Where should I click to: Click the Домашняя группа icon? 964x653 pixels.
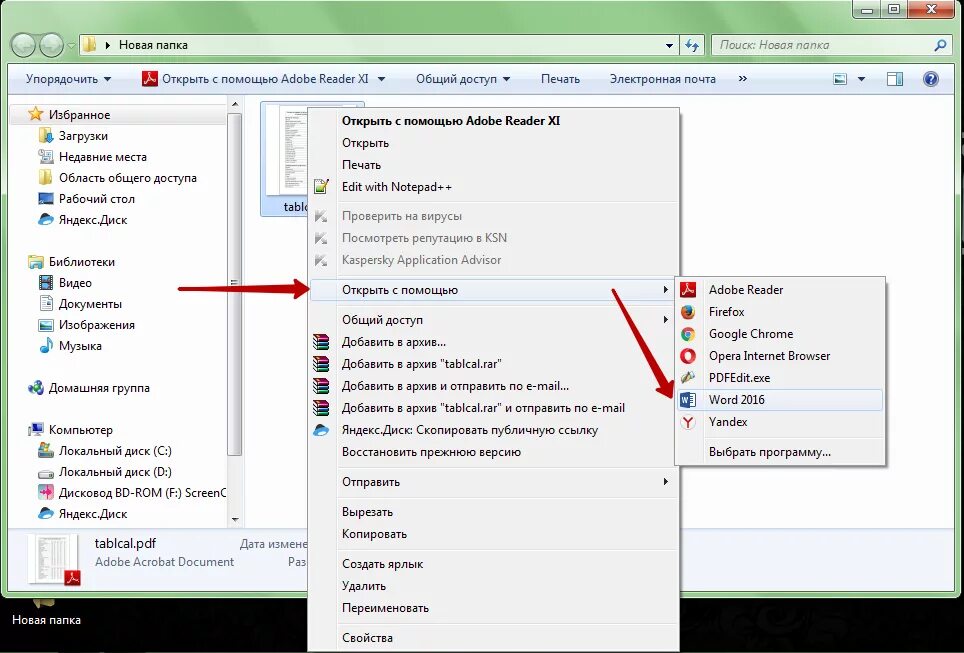(36, 387)
